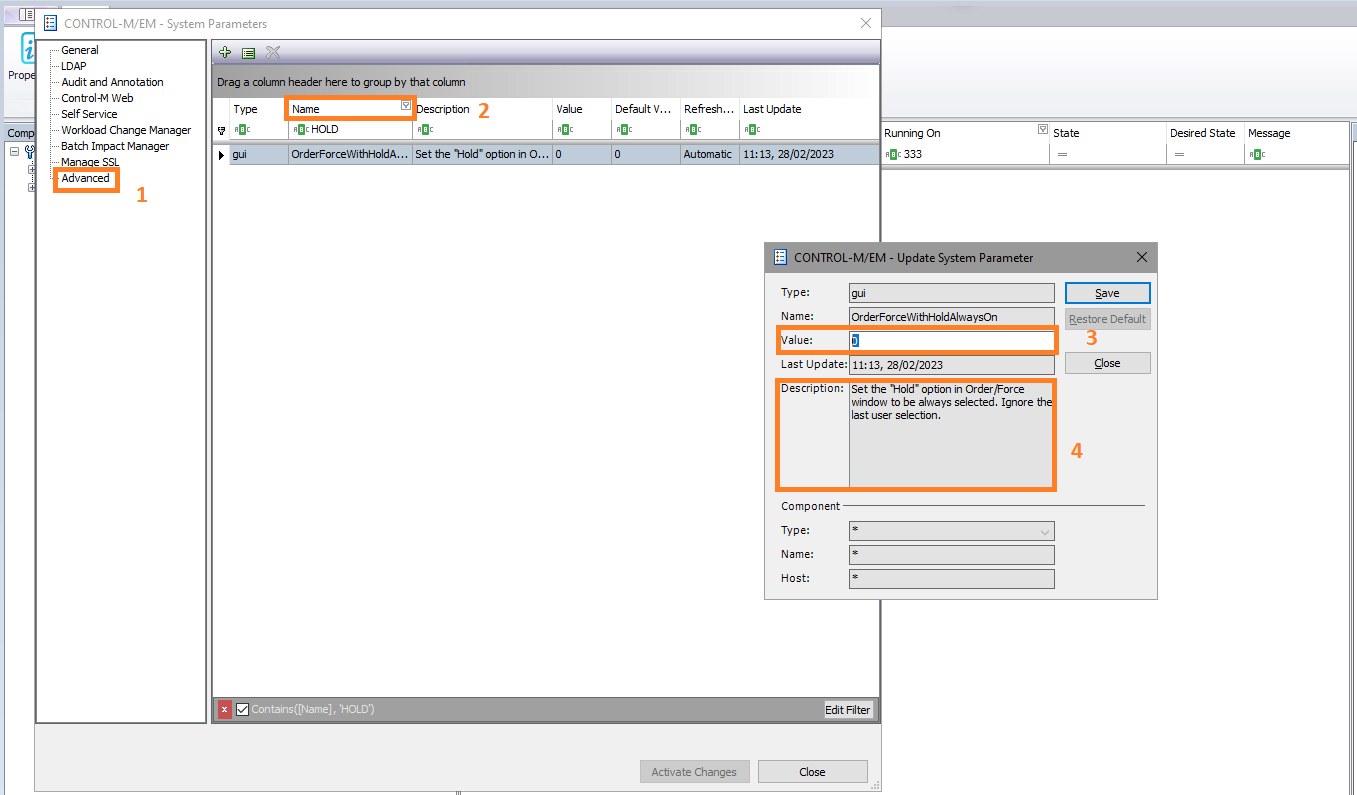The image size is (1357, 795).
Task: Open the Component Type dropdown
Action: click(1045, 531)
